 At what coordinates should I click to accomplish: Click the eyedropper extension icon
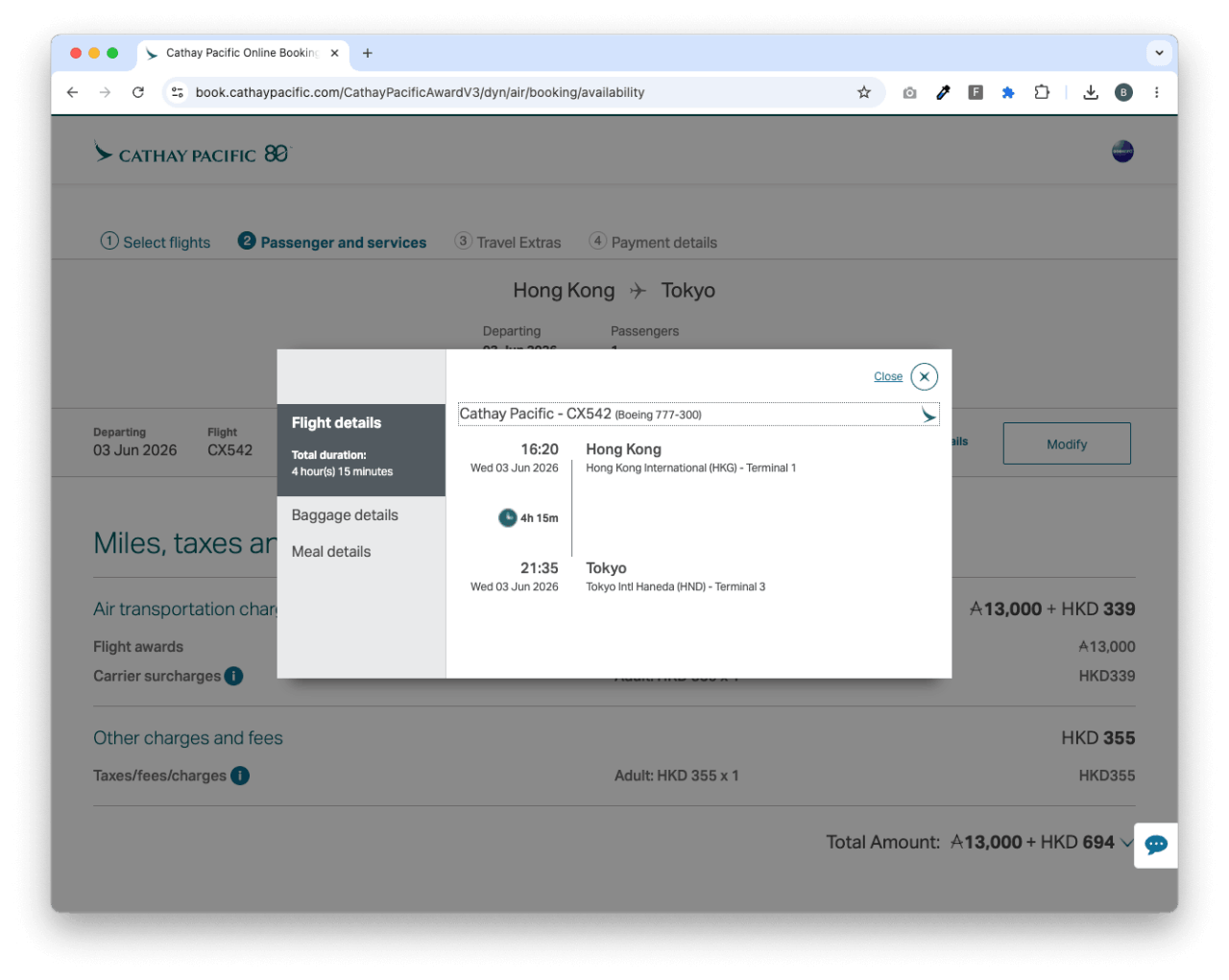pos(943,92)
